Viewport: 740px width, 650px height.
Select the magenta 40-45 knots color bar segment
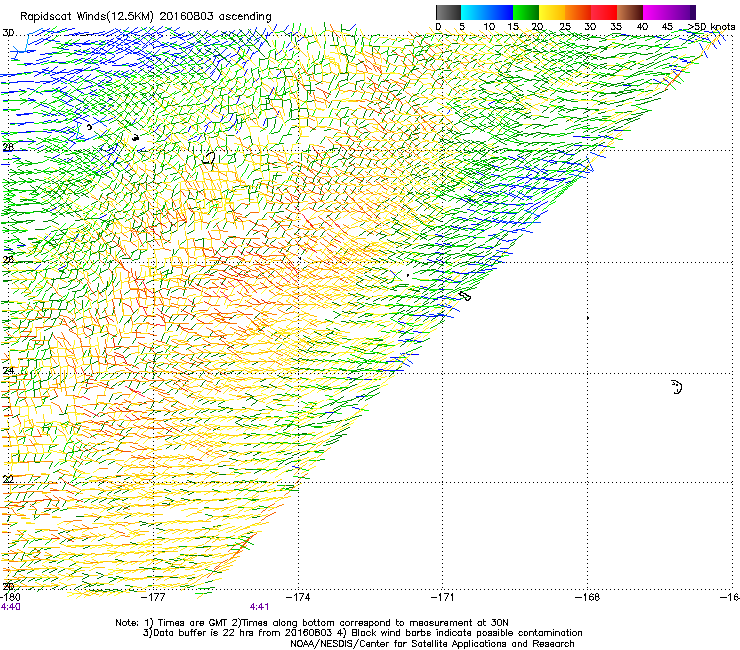(x=656, y=12)
